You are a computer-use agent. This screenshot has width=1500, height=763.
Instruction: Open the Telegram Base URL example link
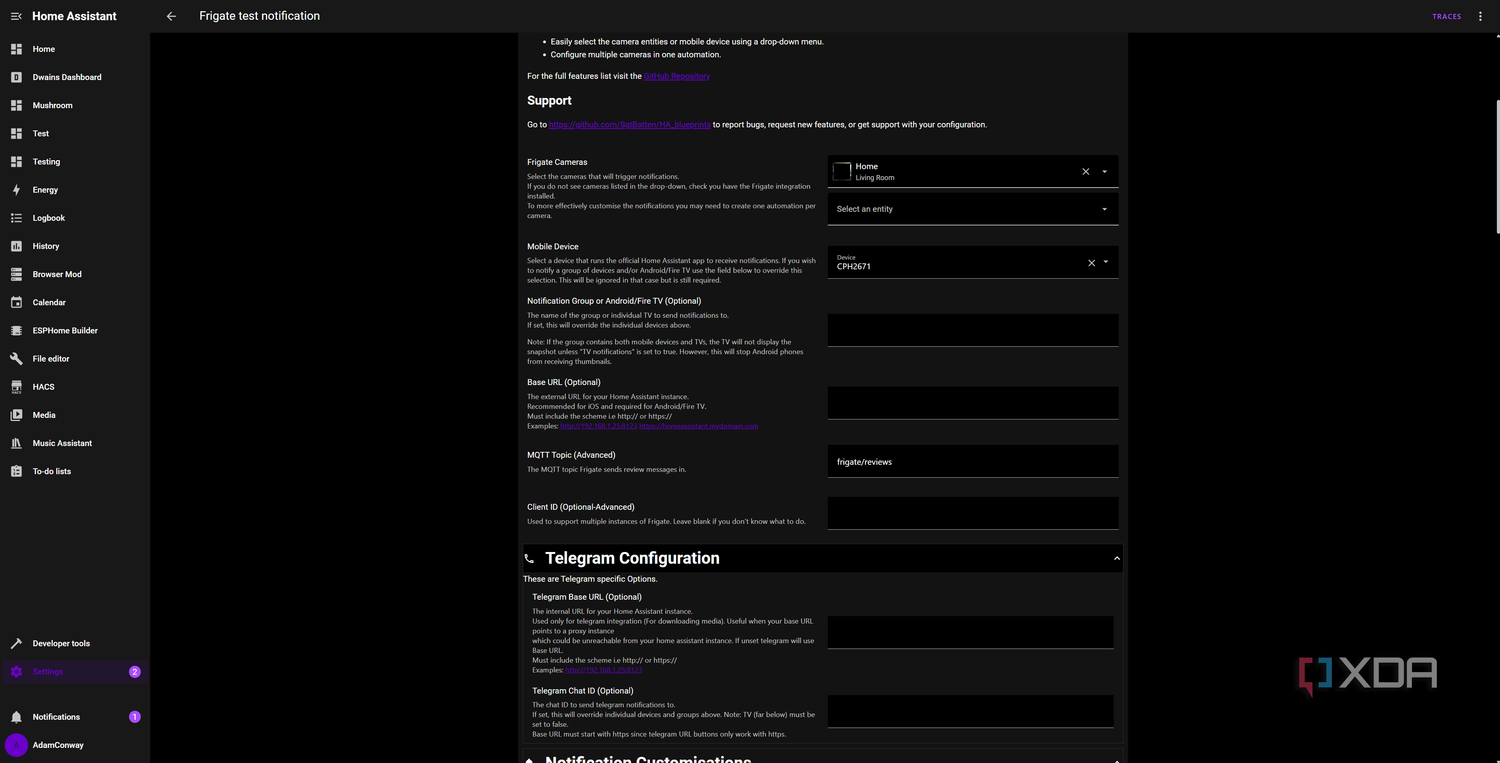pos(604,670)
